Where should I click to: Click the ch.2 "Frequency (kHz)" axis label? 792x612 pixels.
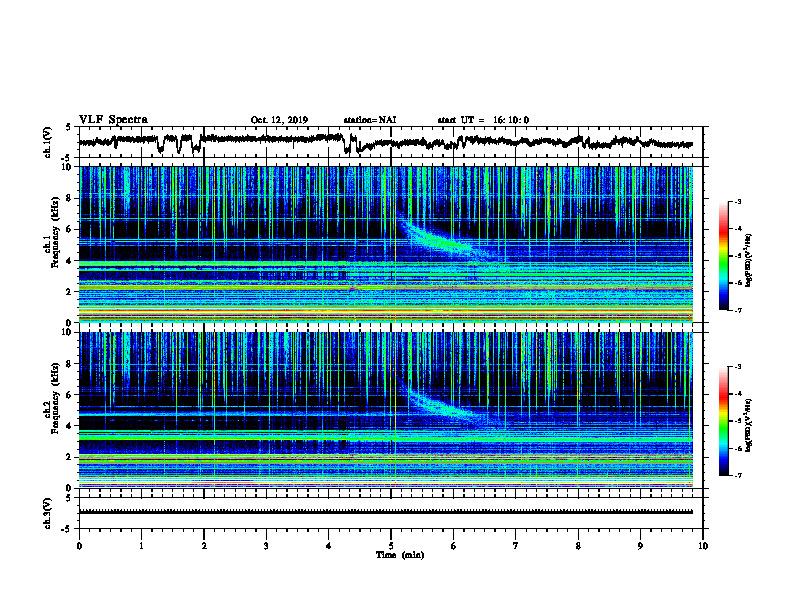[55, 398]
